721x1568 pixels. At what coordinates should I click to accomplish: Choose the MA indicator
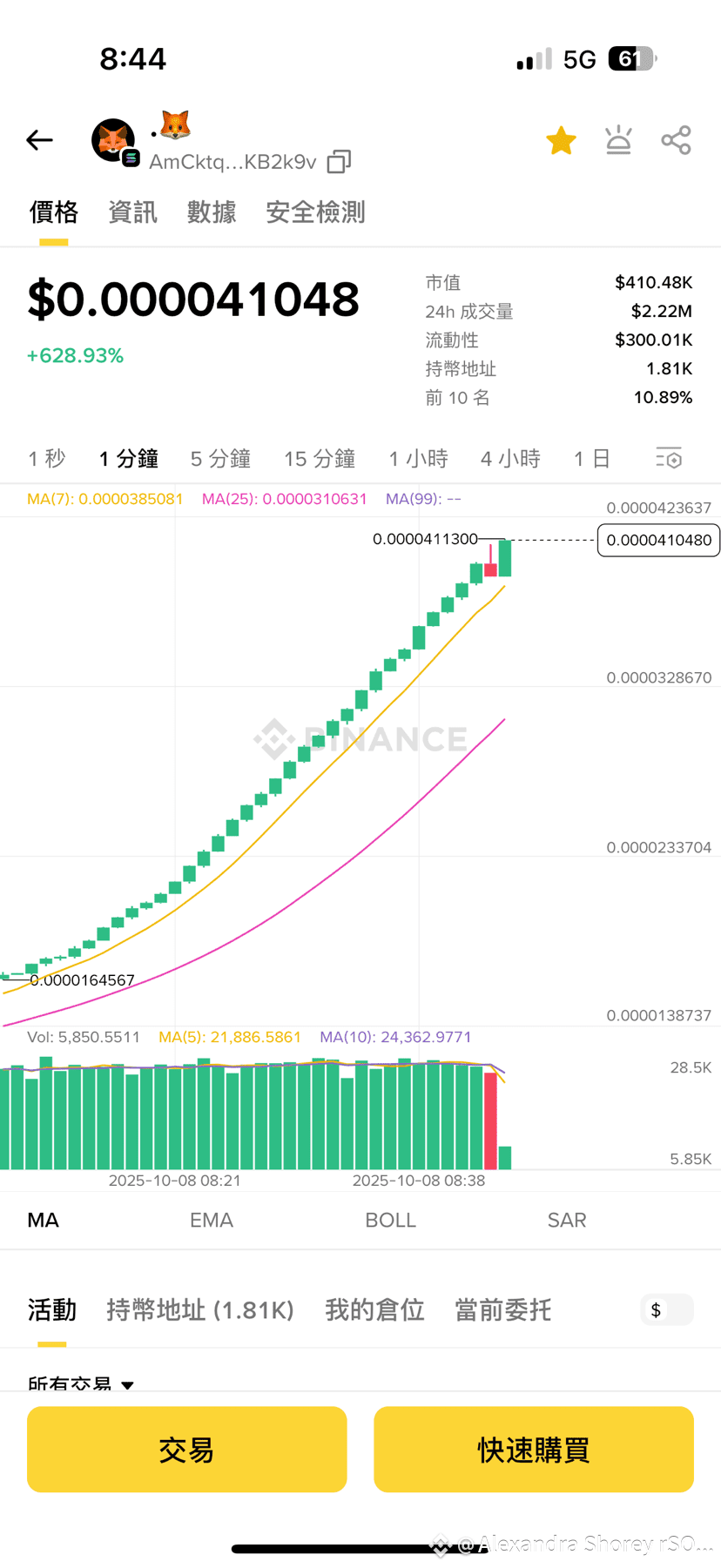tap(44, 1221)
